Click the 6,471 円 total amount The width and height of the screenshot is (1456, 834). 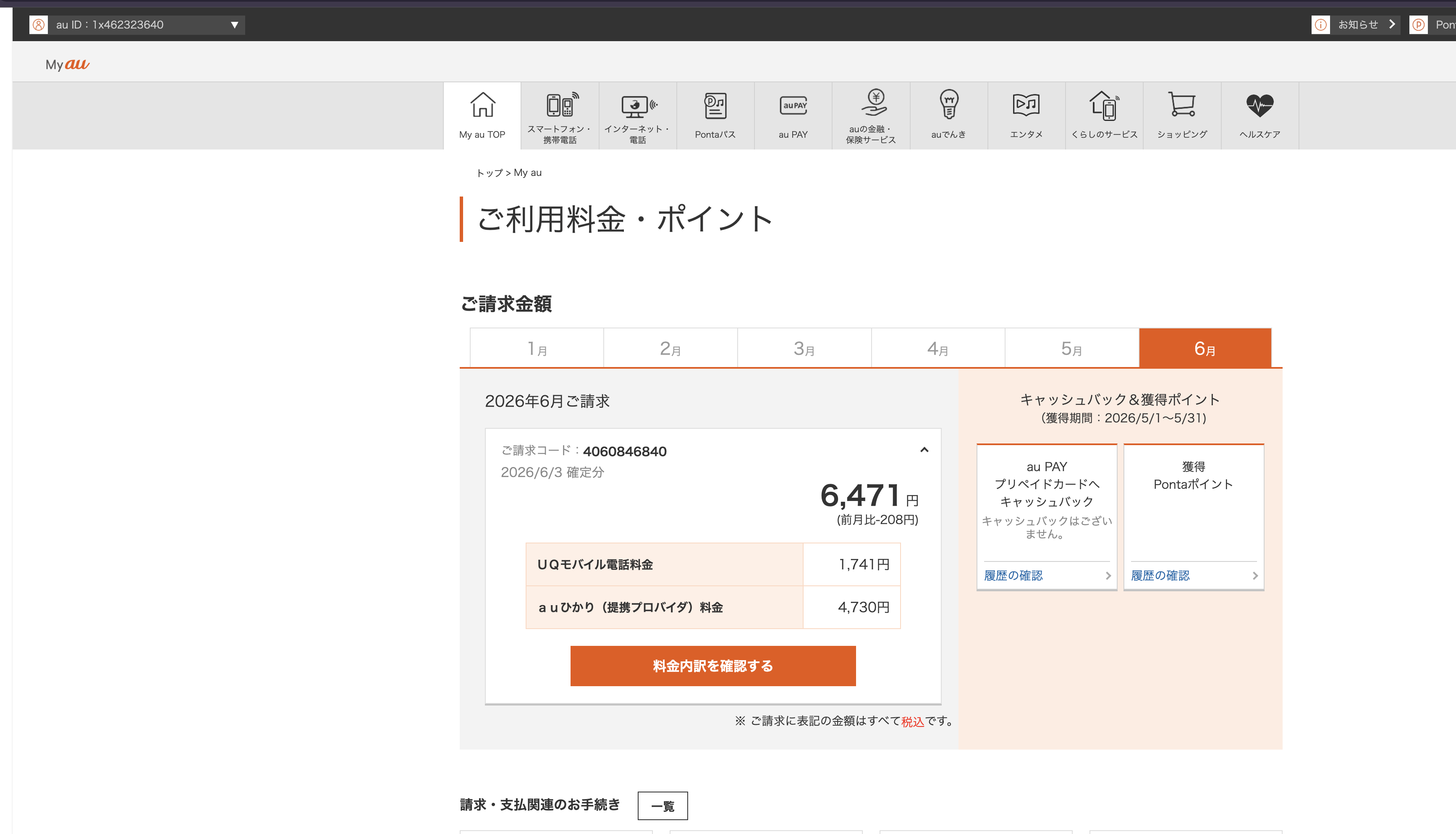(869, 496)
